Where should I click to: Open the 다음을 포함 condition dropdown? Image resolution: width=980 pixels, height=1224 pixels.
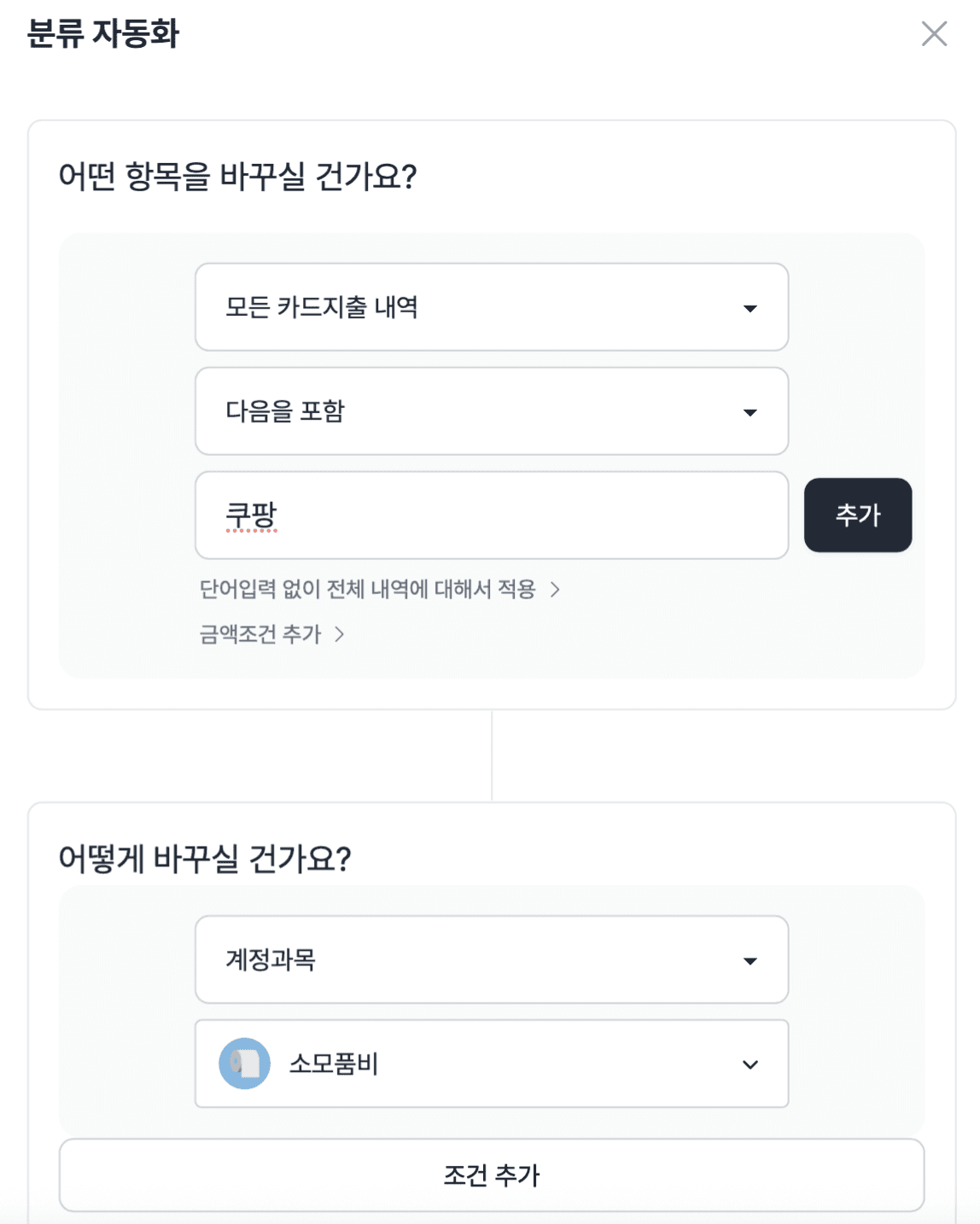pyautogui.click(x=492, y=411)
